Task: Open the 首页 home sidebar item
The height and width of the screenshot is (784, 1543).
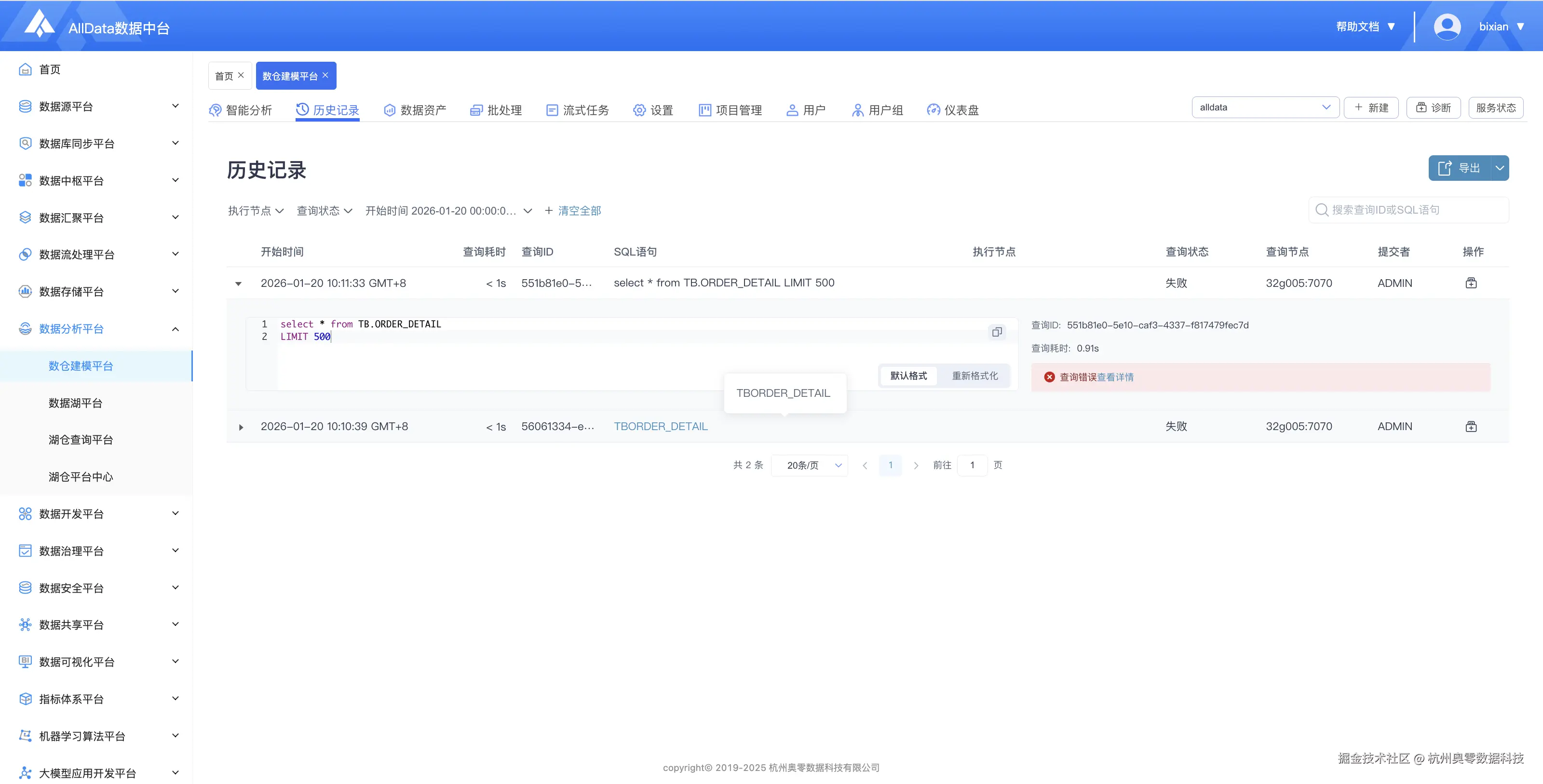Action: pyautogui.click(x=50, y=69)
